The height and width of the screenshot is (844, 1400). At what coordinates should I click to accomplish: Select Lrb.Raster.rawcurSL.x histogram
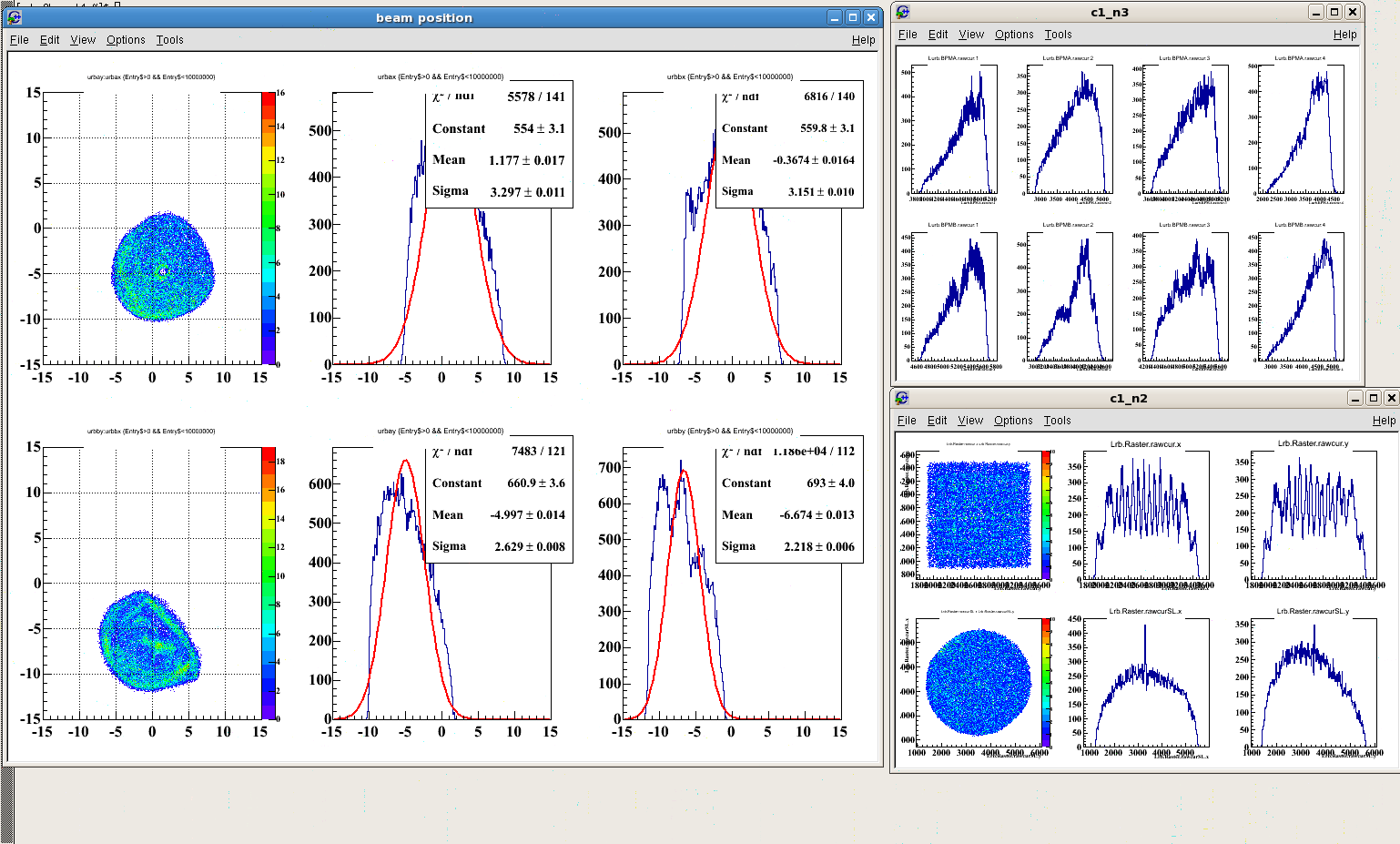click(x=1146, y=682)
